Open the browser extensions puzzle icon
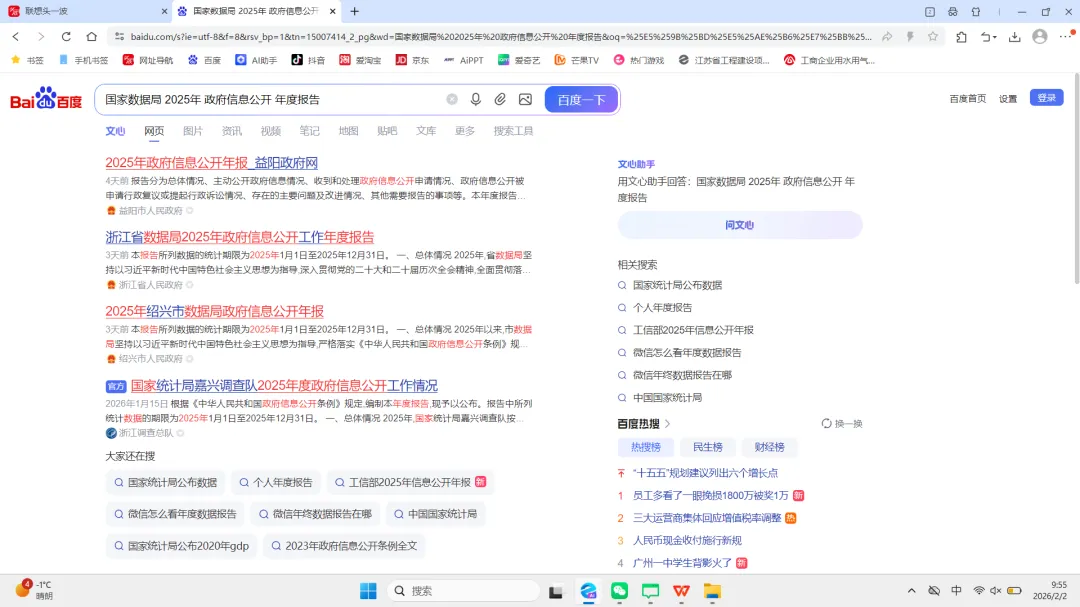Screen dimensions: 1080x607 [962, 37]
